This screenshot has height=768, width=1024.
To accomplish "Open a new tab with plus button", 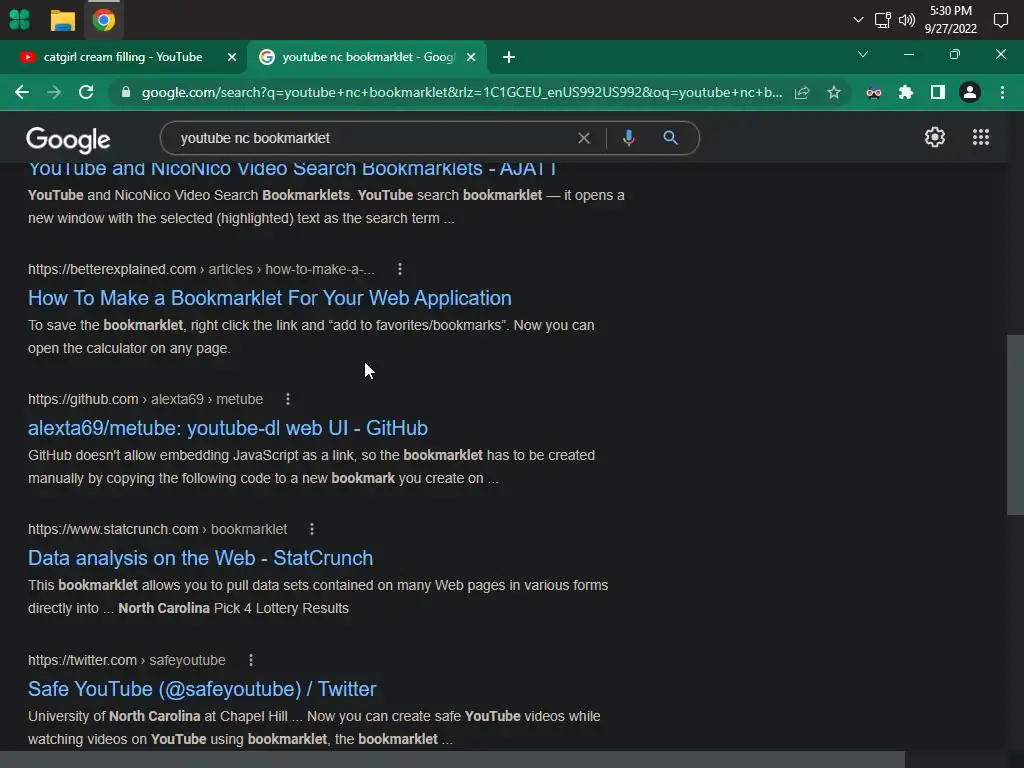I will pos(509,57).
